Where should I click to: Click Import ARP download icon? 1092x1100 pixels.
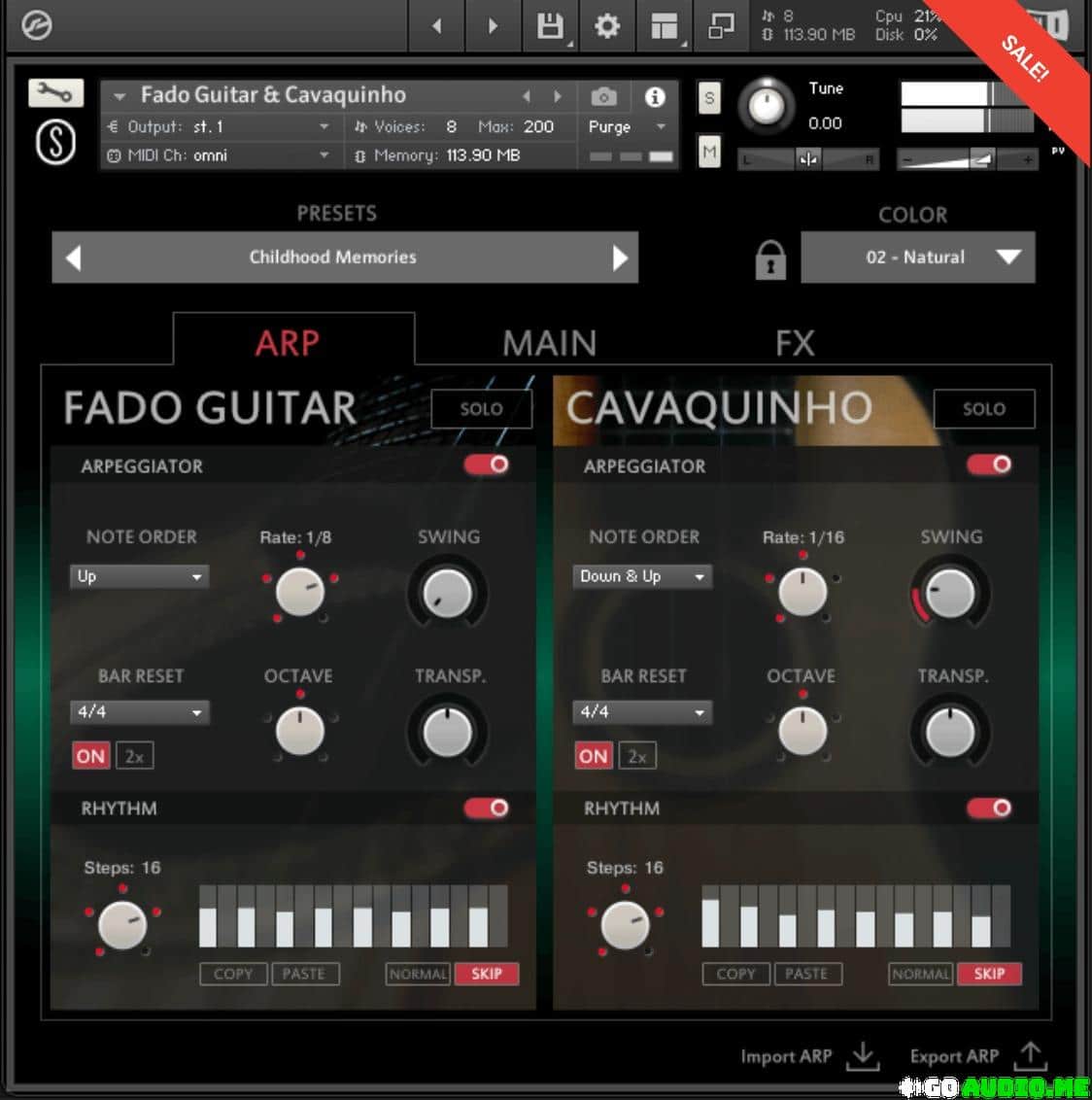[x=862, y=1056]
